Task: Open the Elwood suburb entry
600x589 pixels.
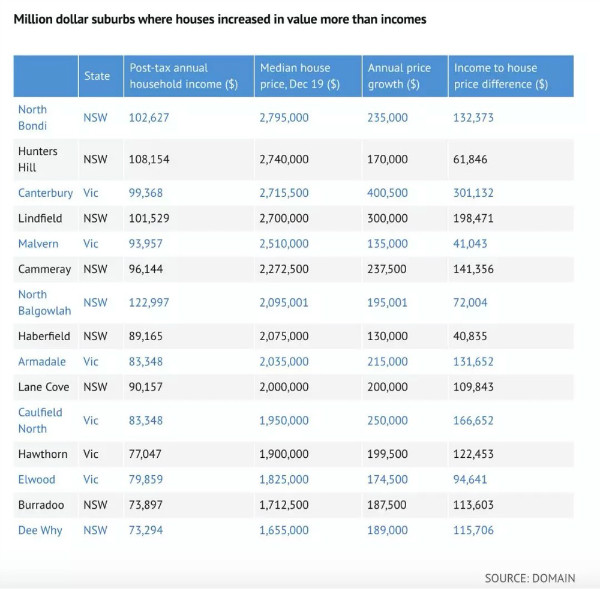Action: pos(37,479)
